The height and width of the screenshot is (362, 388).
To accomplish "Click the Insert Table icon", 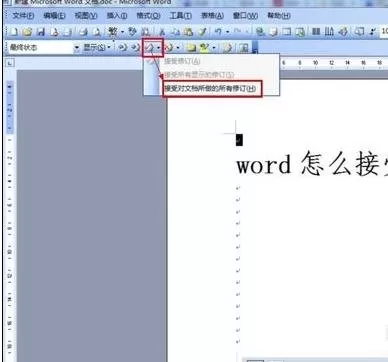I will pyautogui.click(x=286, y=32).
